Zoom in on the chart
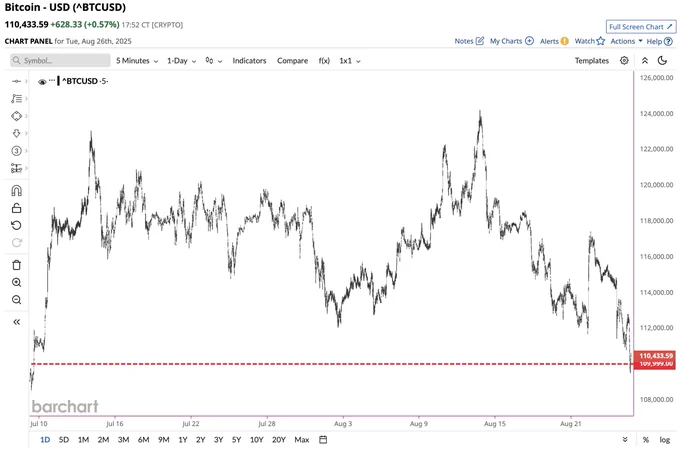The width and height of the screenshot is (680, 450). pos(16,283)
